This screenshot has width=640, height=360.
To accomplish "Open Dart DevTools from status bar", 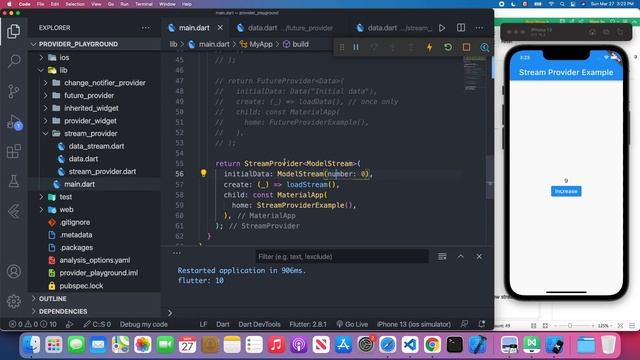I will 259,324.
